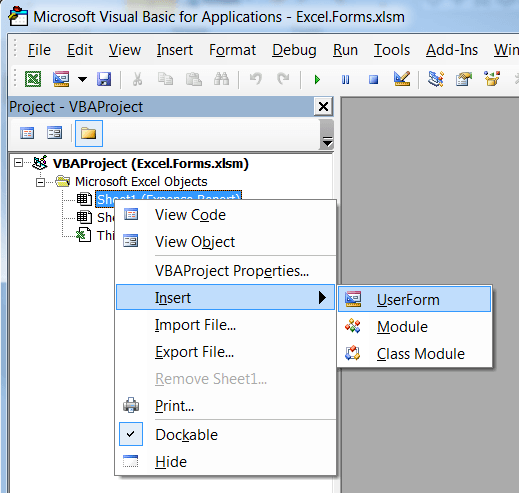Viewport: 519px width, 493px height.
Task: Choose Export File... from context menu
Action: coord(225,352)
